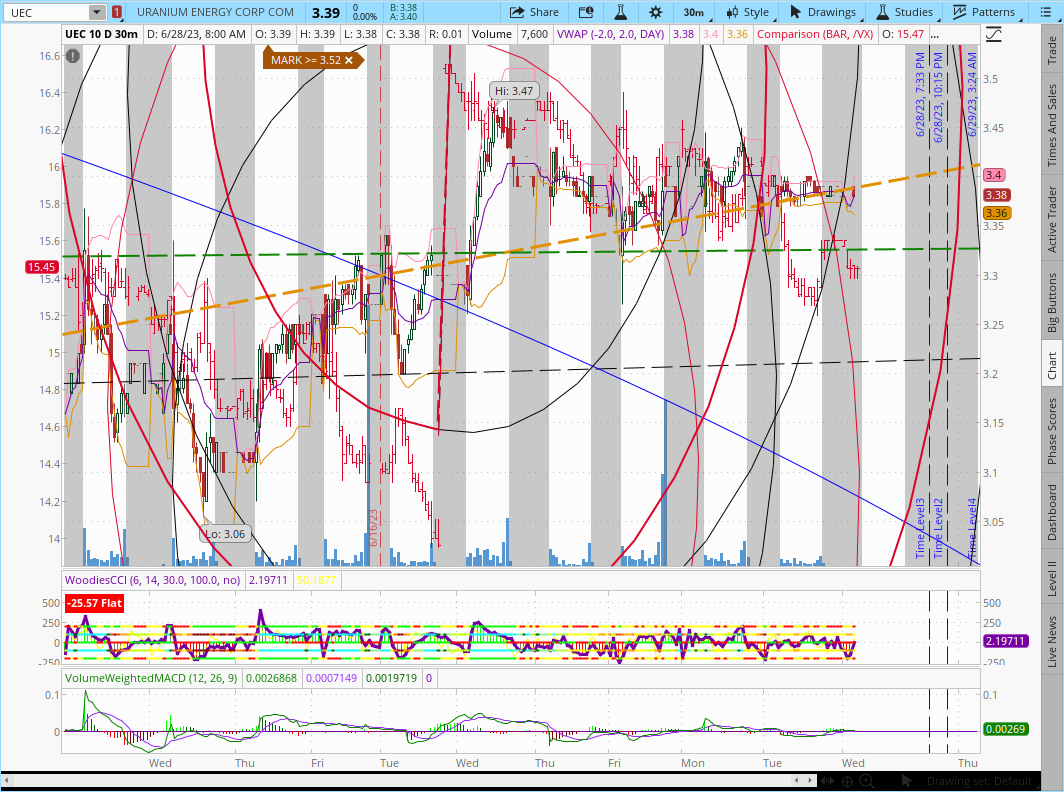Expand the UEC symbol dropdown arrow

click(x=96, y=12)
